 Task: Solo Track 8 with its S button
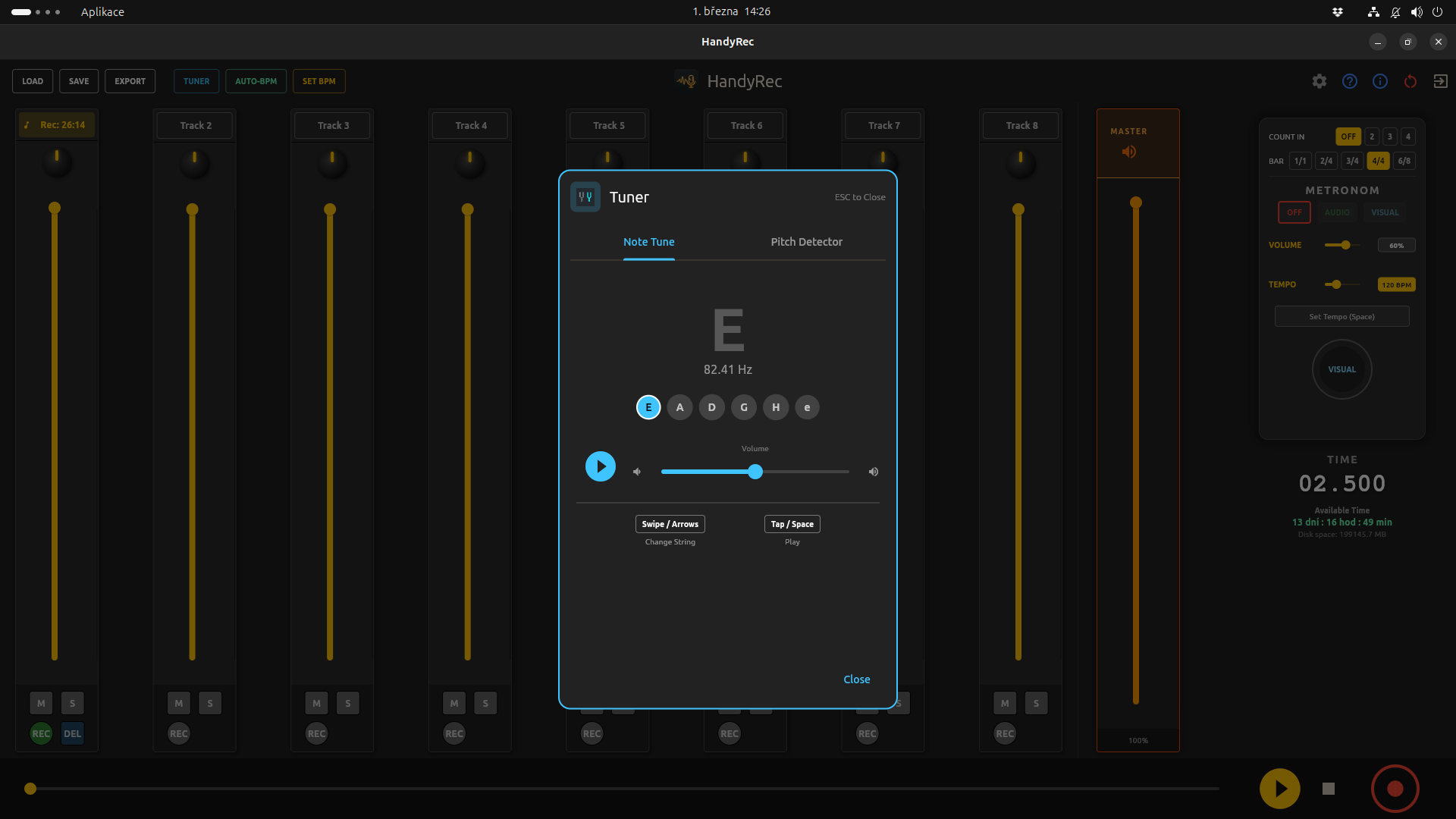coord(1037,703)
